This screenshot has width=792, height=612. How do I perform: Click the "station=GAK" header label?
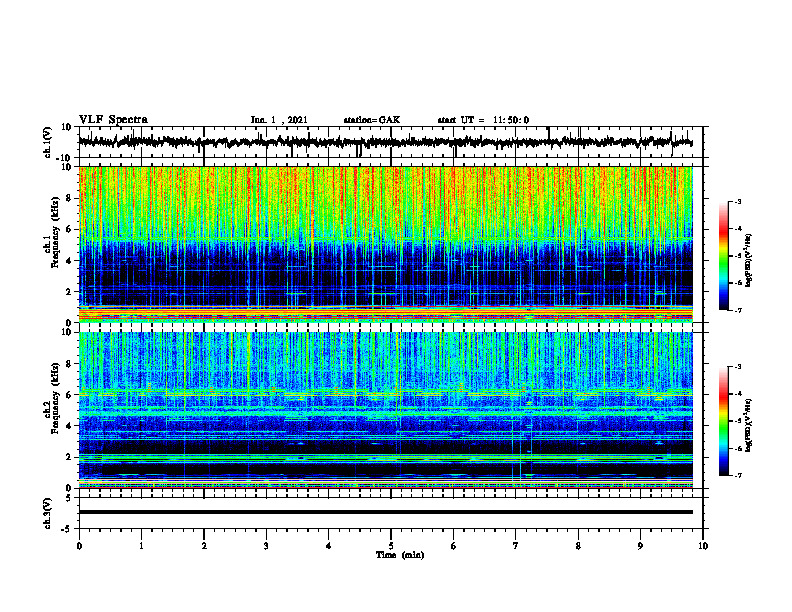(x=372, y=120)
